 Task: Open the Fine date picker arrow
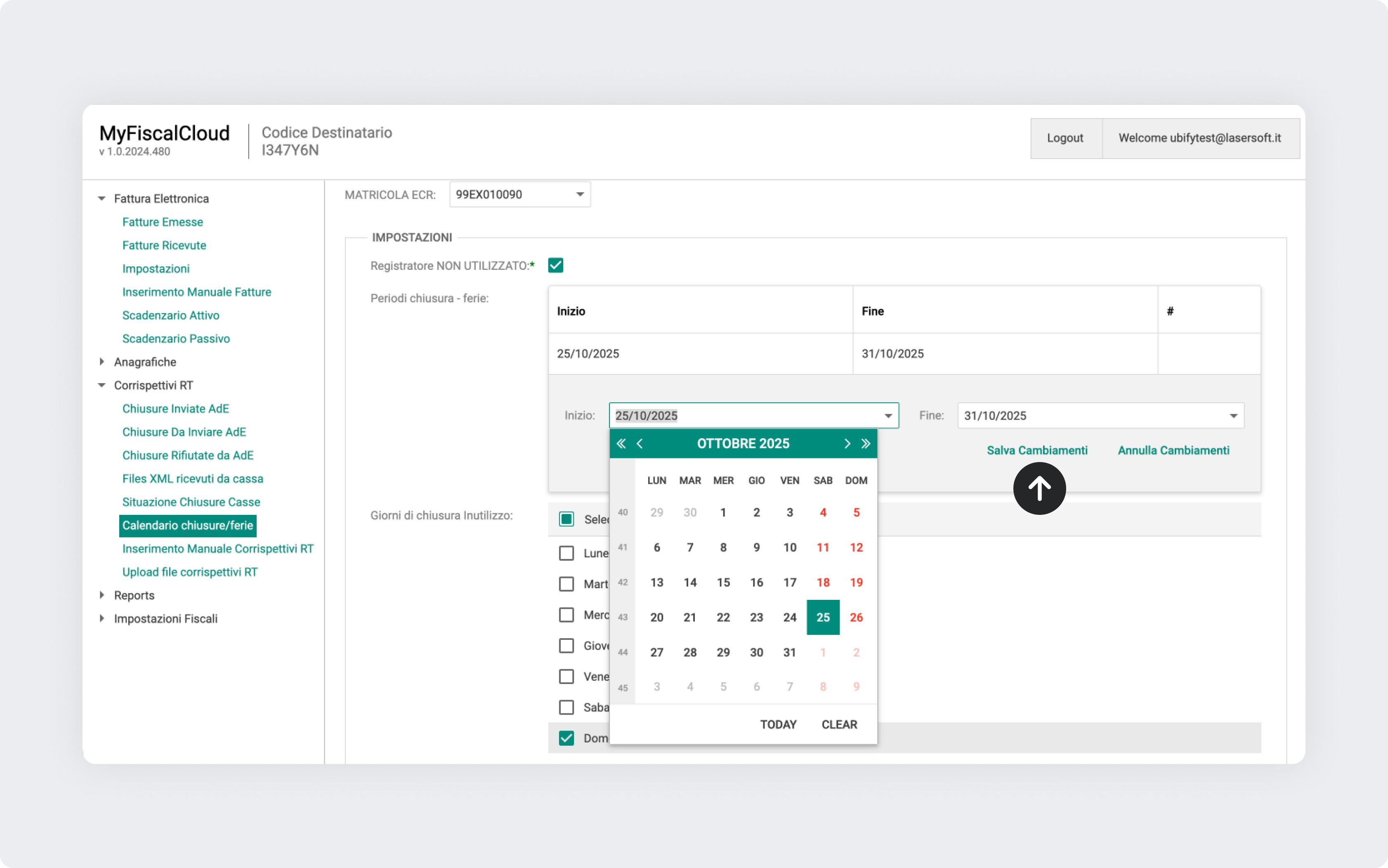pyautogui.click(x=1233, y=415)
